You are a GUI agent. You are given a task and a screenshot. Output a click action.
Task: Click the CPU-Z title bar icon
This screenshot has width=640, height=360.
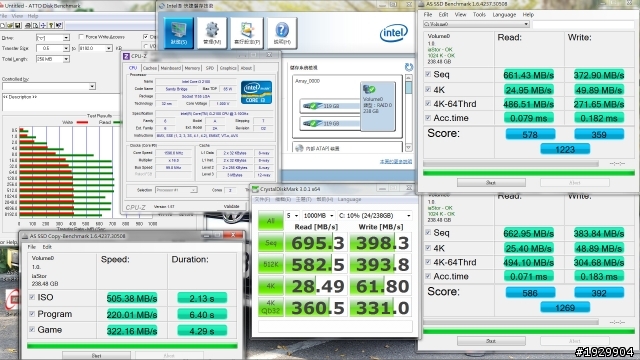[127, 56]
